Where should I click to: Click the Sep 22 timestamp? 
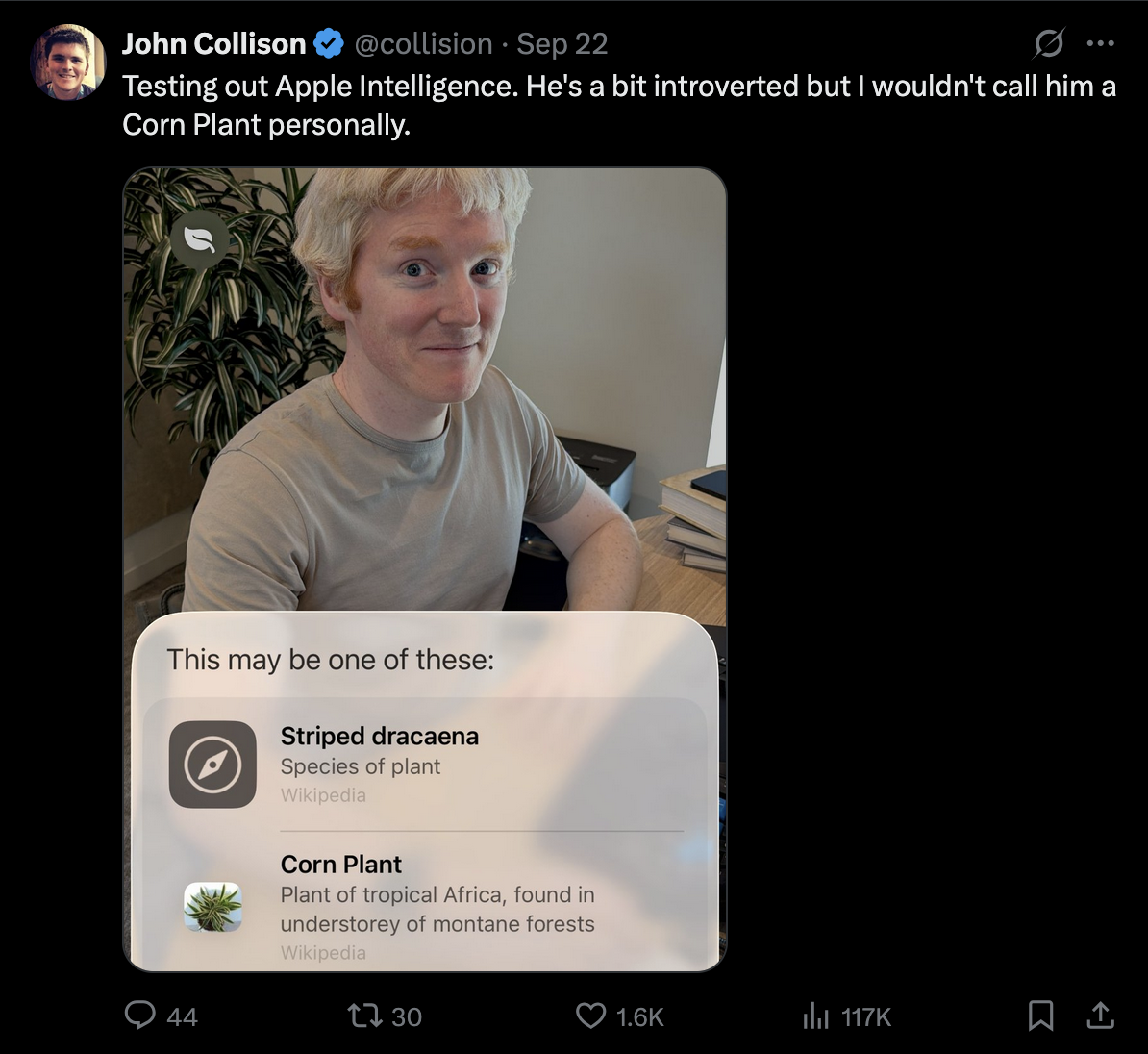point(562,44)
